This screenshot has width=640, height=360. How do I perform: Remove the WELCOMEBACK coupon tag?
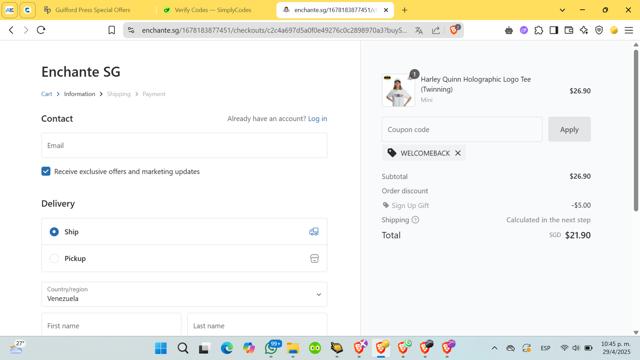click(458, 153)
